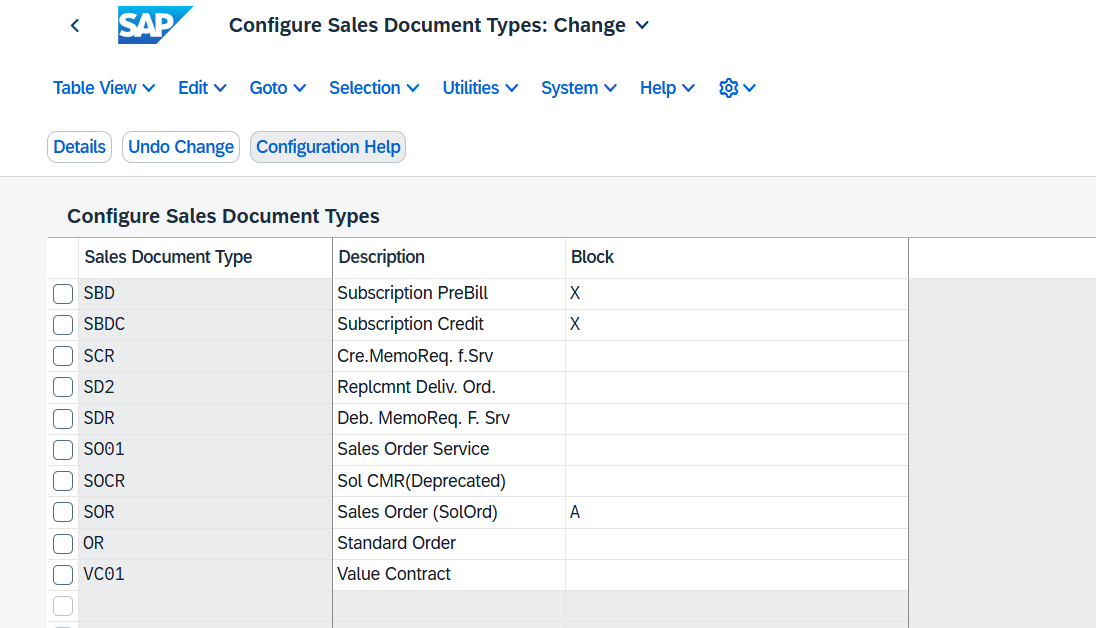
Task: Click the Details button
Action: [79, 147]
